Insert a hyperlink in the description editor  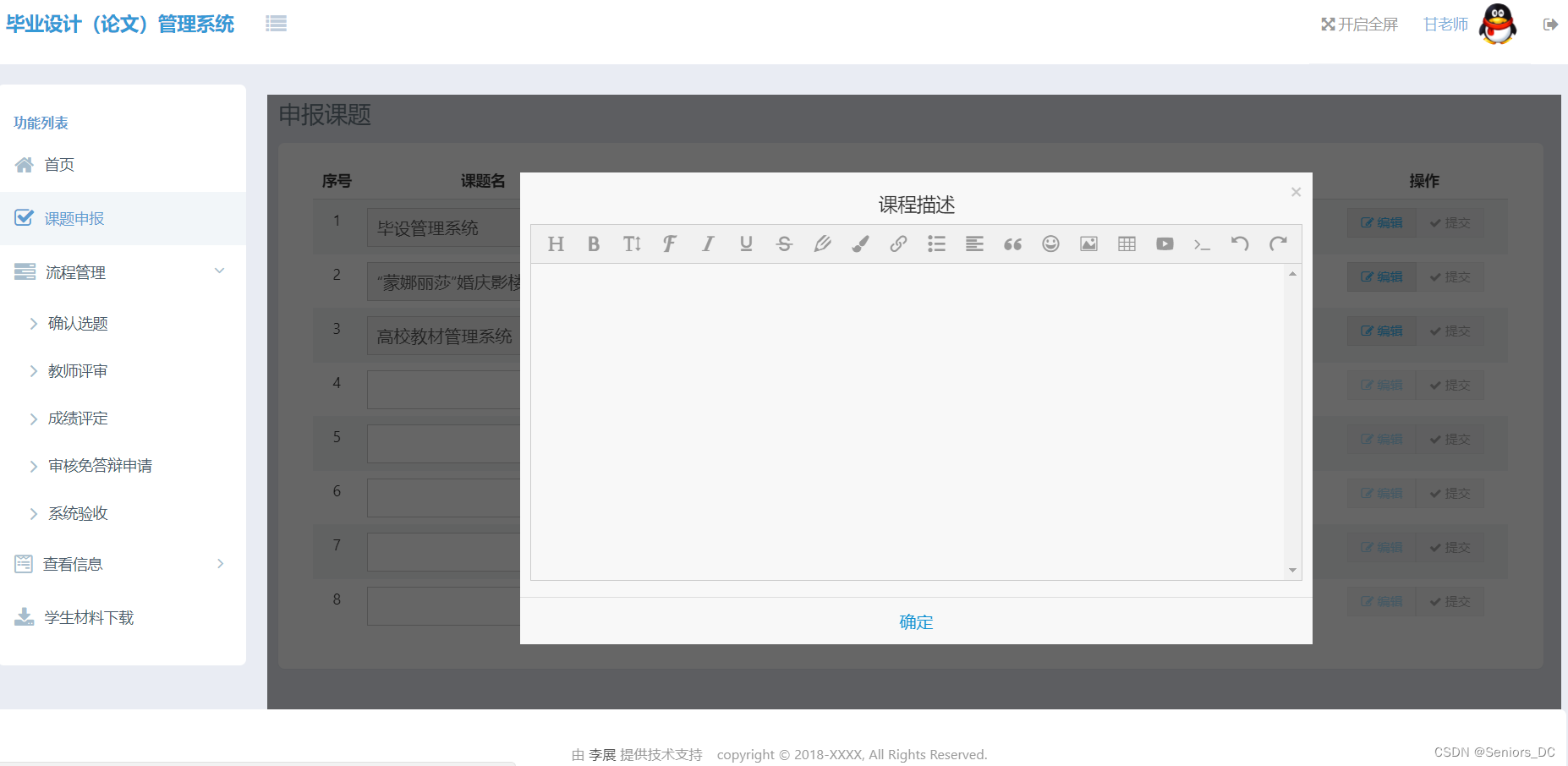point(898,243)
